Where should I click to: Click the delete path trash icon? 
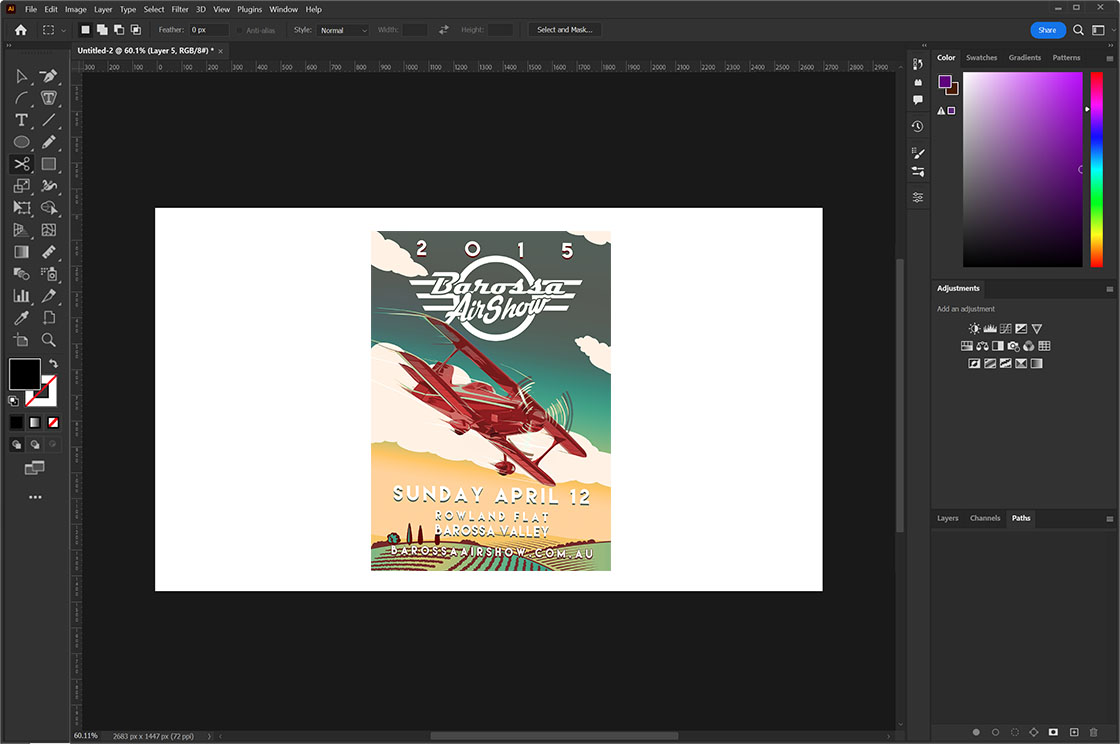(x=1093, y=732)
